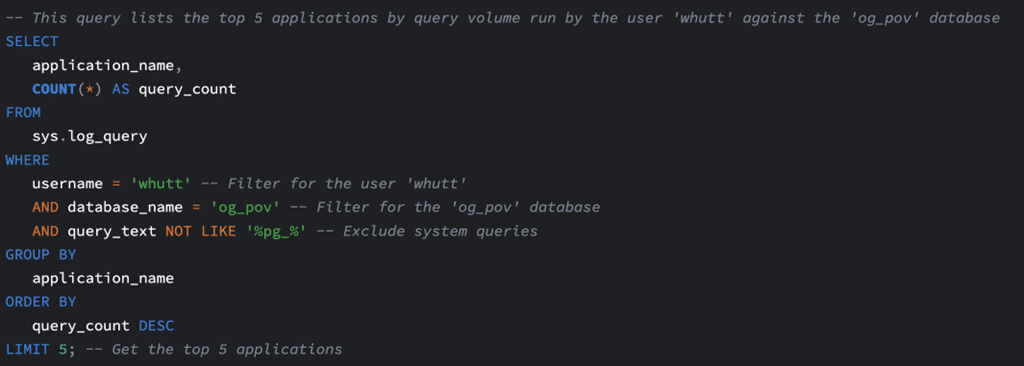Click the LIMIT keyword
The width and height of the screenshot is (1024, 366).
pyautogui.click(x=27, y=349)
